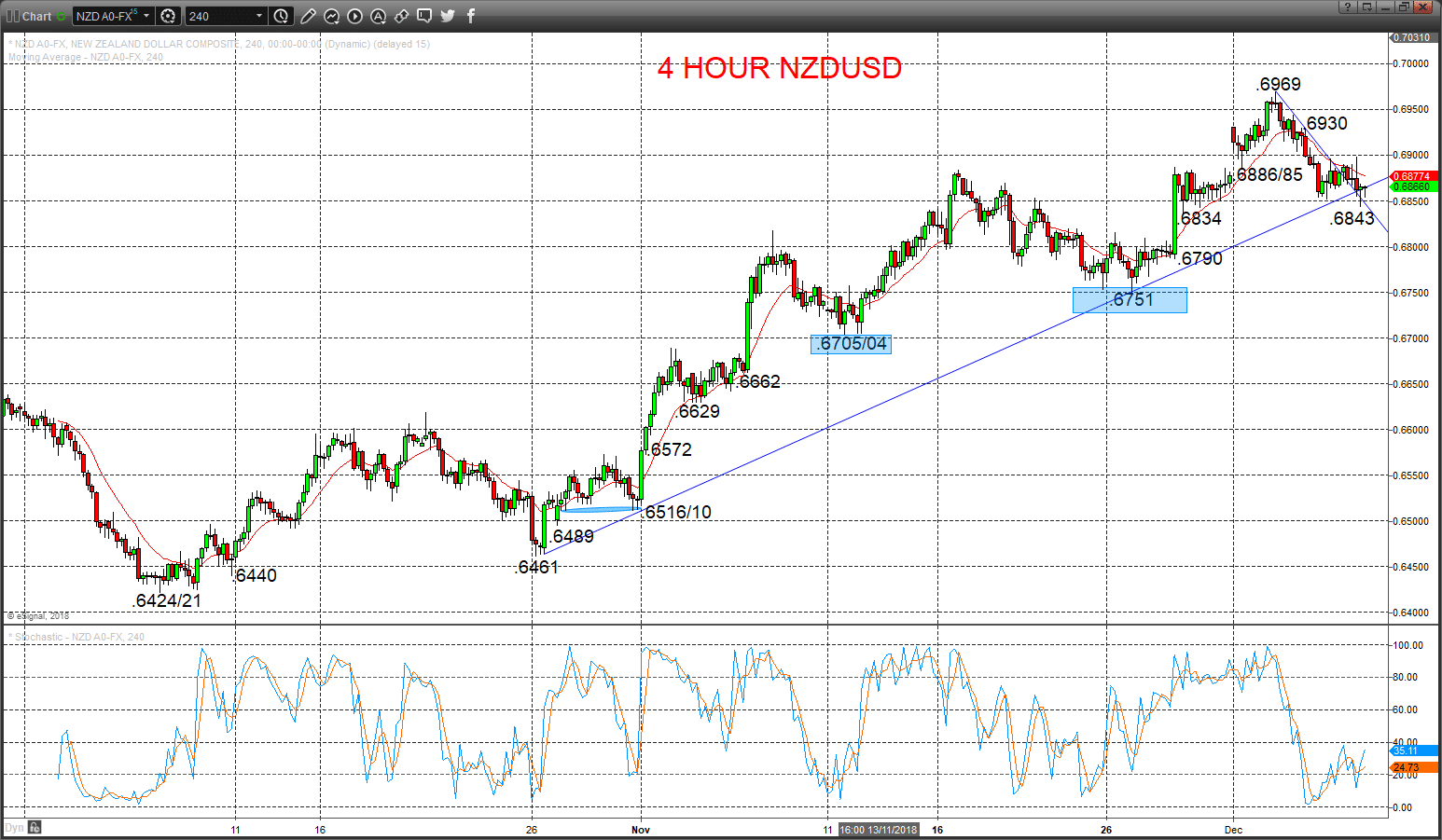Open the alerts 'A' circle menu
The height and width of the screenshot is (840, 1442).
pos(378,16)
